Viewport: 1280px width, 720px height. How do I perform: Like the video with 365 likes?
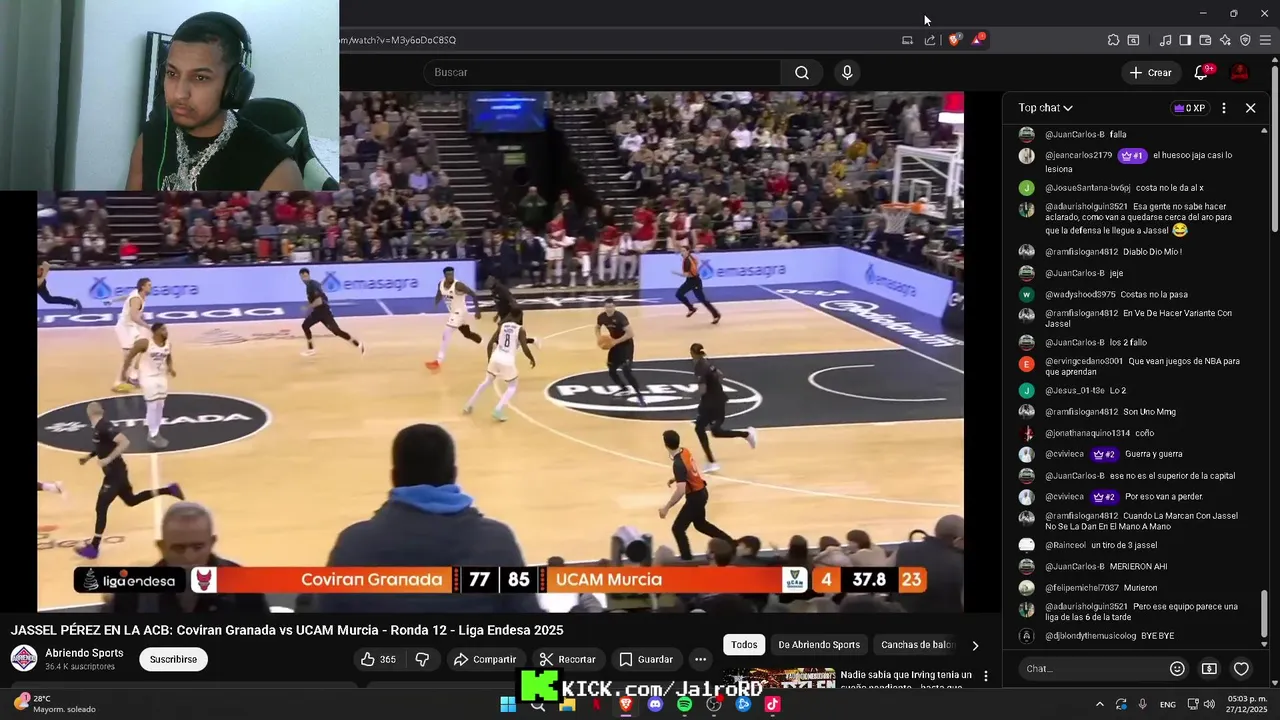click(378, 659)
